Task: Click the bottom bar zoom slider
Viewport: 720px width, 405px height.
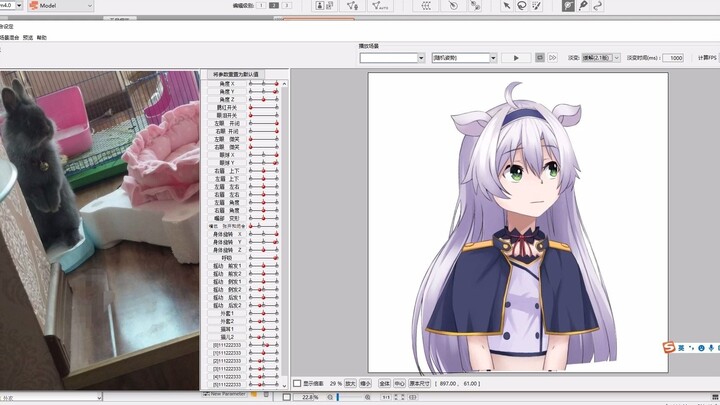Action: point(349,397)
